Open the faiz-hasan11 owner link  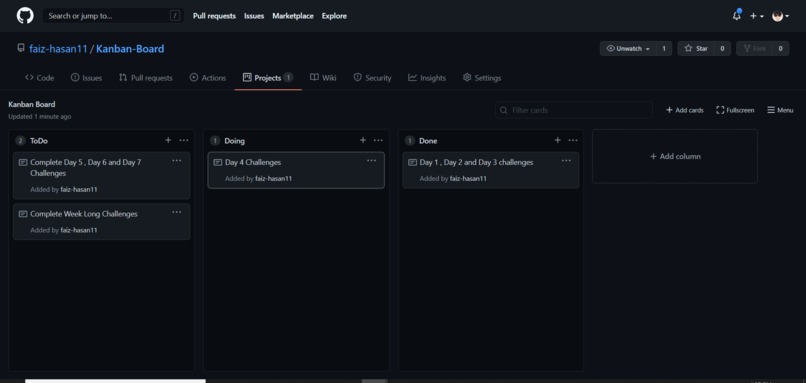click(58, 49)
